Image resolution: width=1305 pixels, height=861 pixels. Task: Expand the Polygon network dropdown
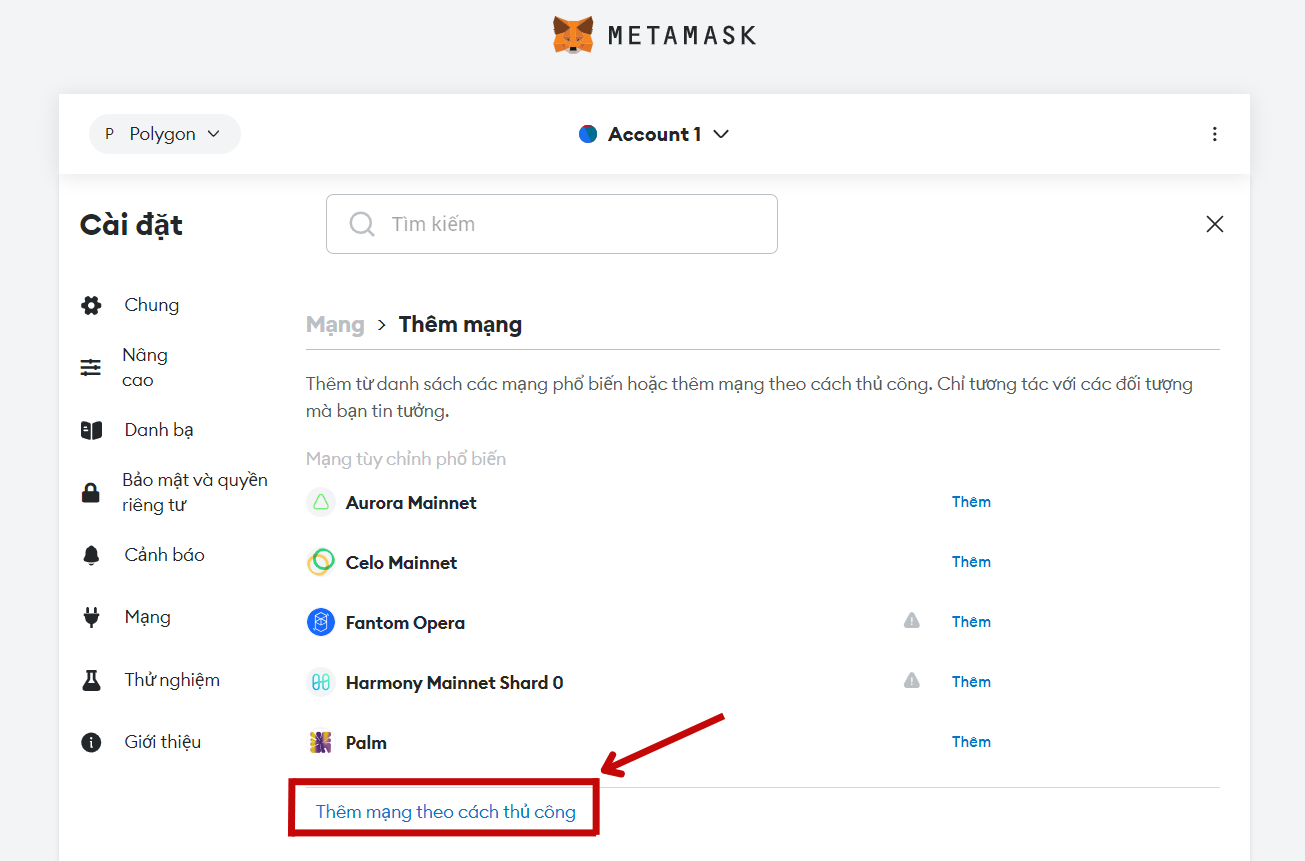(x=165, y=134)
